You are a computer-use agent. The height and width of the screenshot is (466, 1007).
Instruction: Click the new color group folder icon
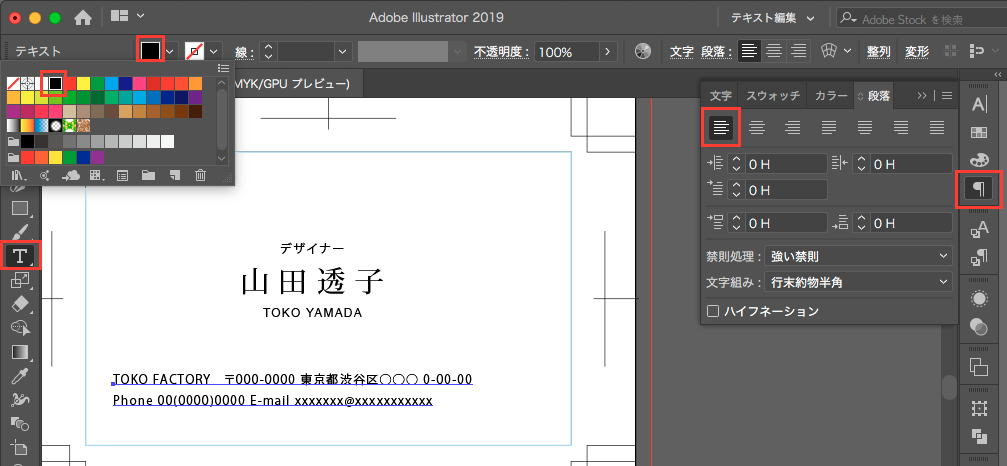click(148, 175)
